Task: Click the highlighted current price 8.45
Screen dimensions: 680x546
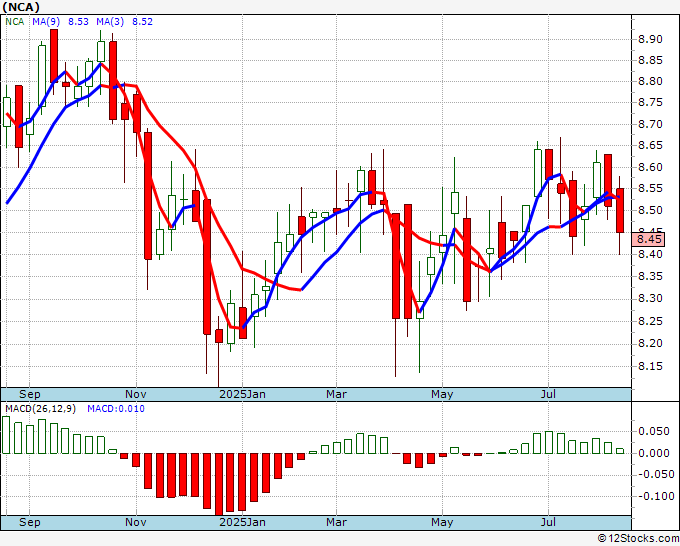Action: (x=649, y=239)
